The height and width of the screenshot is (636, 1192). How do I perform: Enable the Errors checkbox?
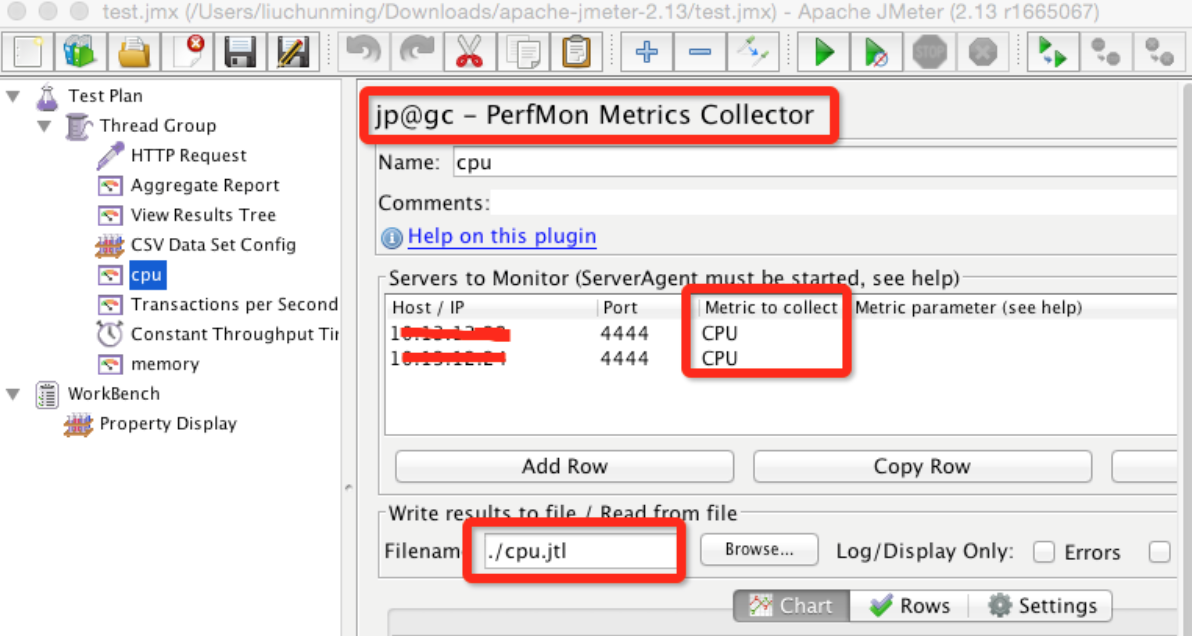click(1045, 552)
